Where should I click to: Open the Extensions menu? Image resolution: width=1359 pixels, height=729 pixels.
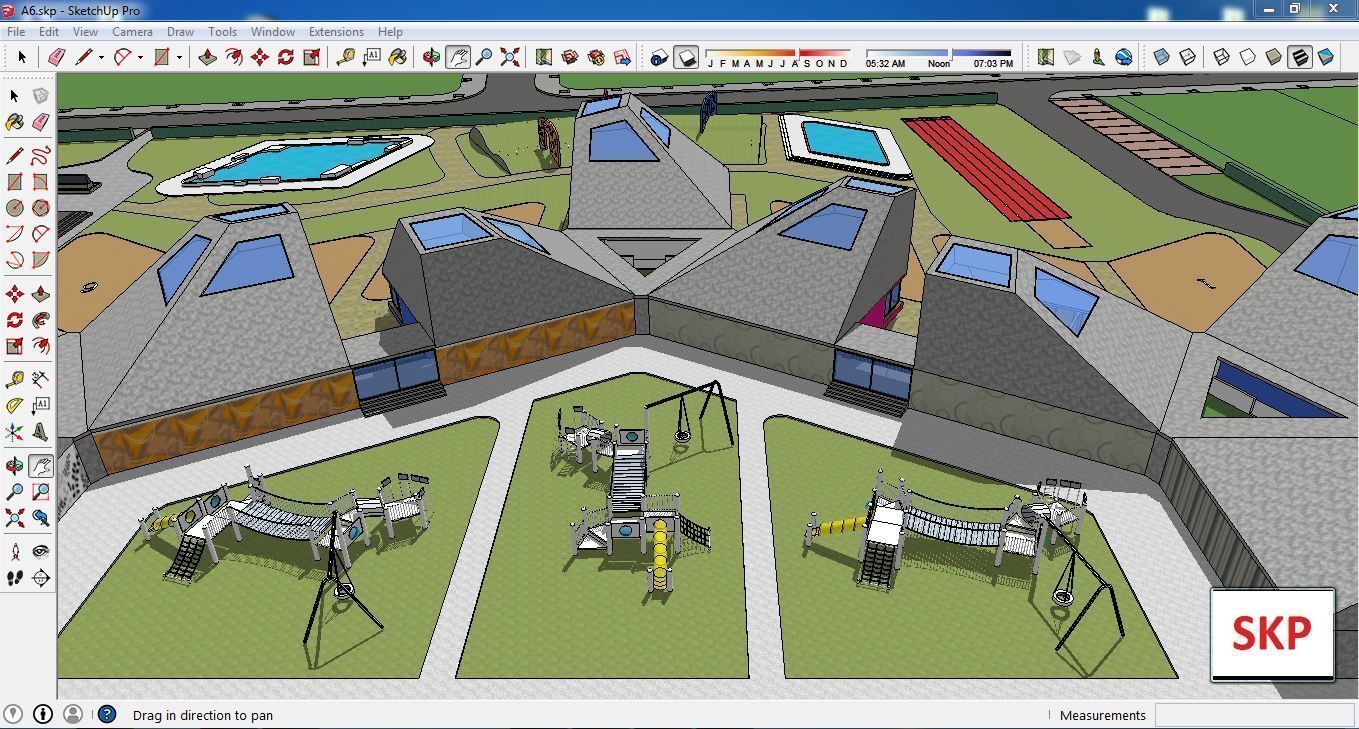[336, 31]
